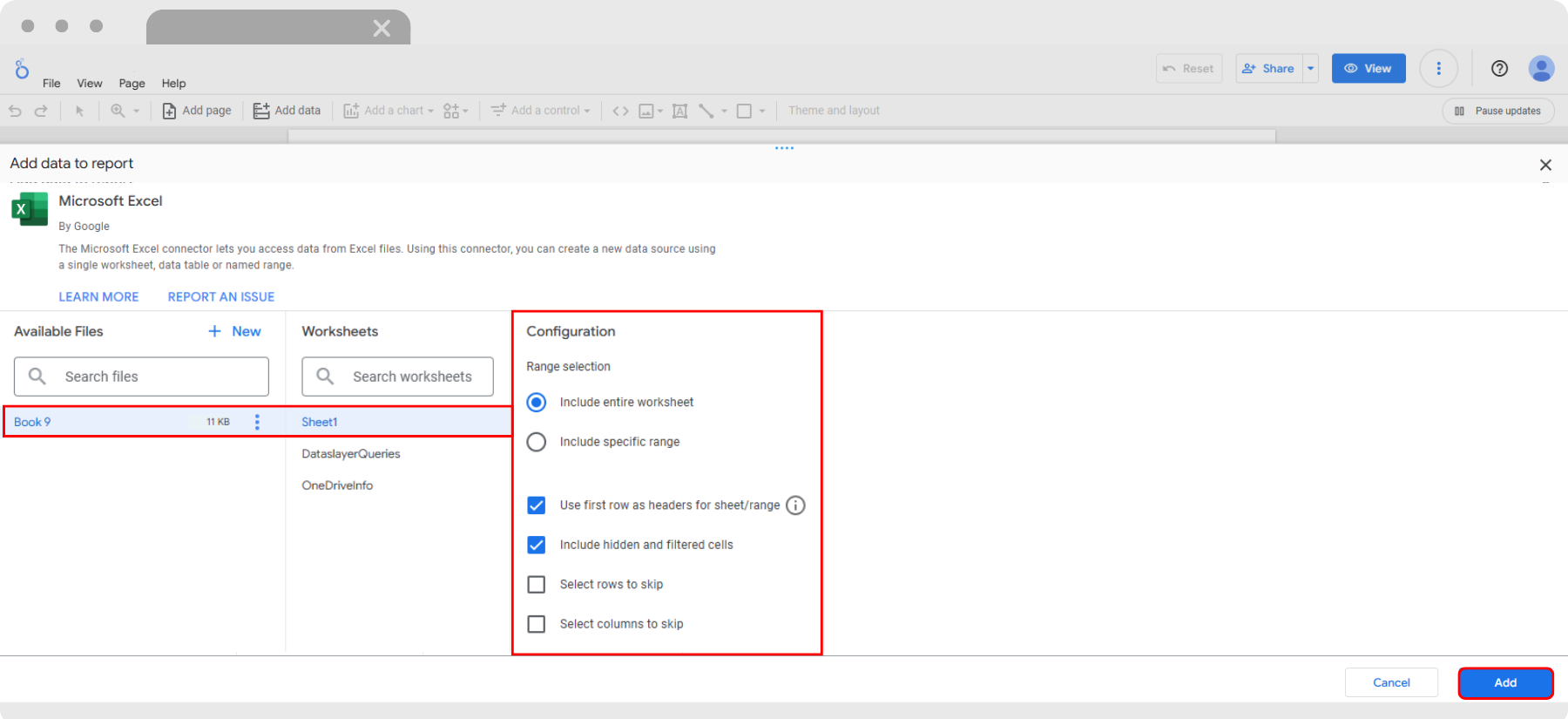1568x719 pixels.
Task: Open the File menu
Action: (51, 84)
